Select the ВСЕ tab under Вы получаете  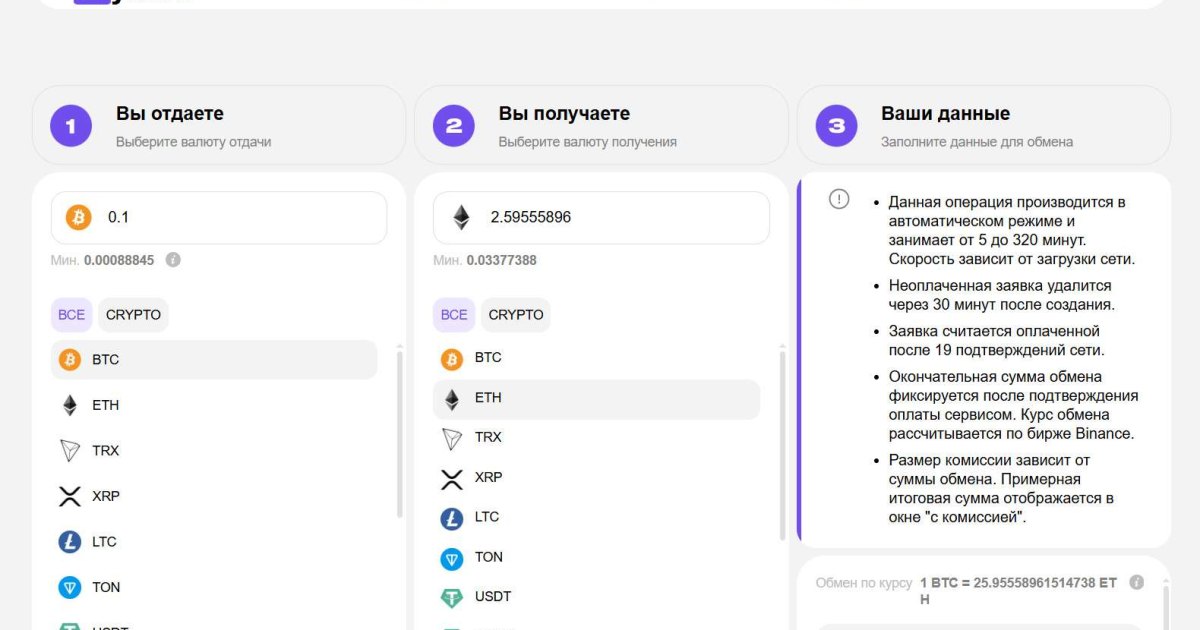[x=454, y=315]
